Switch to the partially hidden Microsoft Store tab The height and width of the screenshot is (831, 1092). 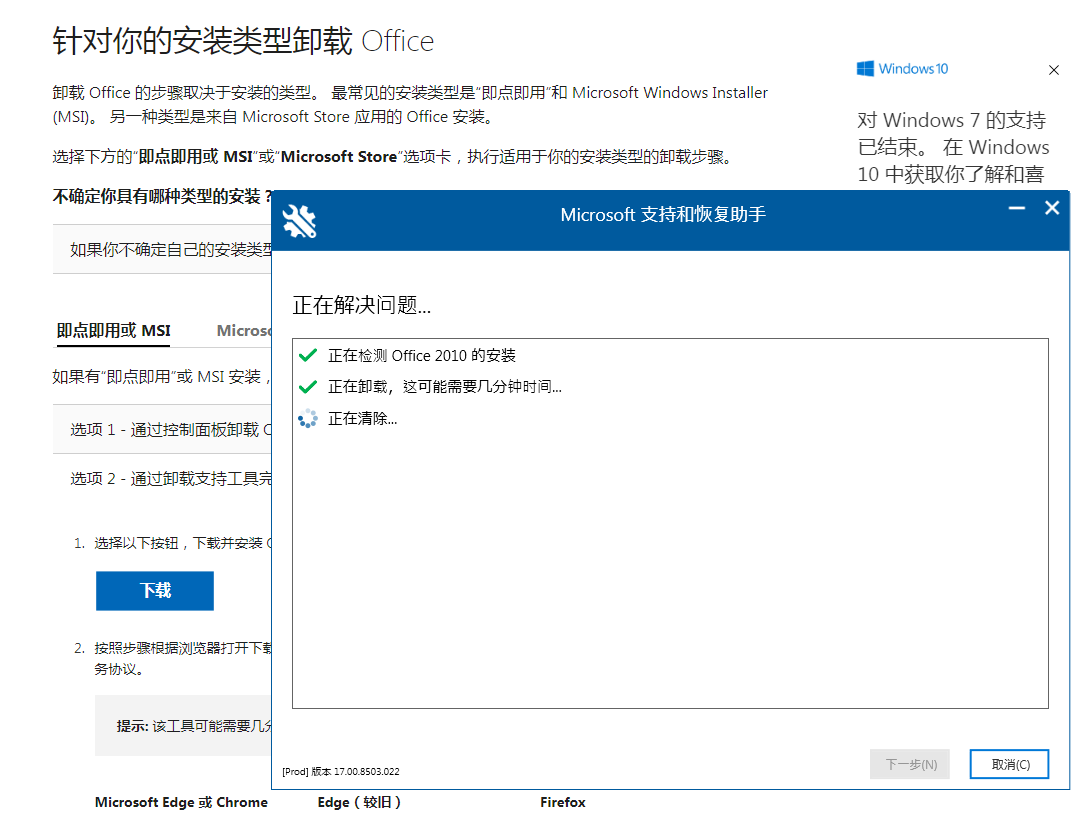(x=244, y=331)
